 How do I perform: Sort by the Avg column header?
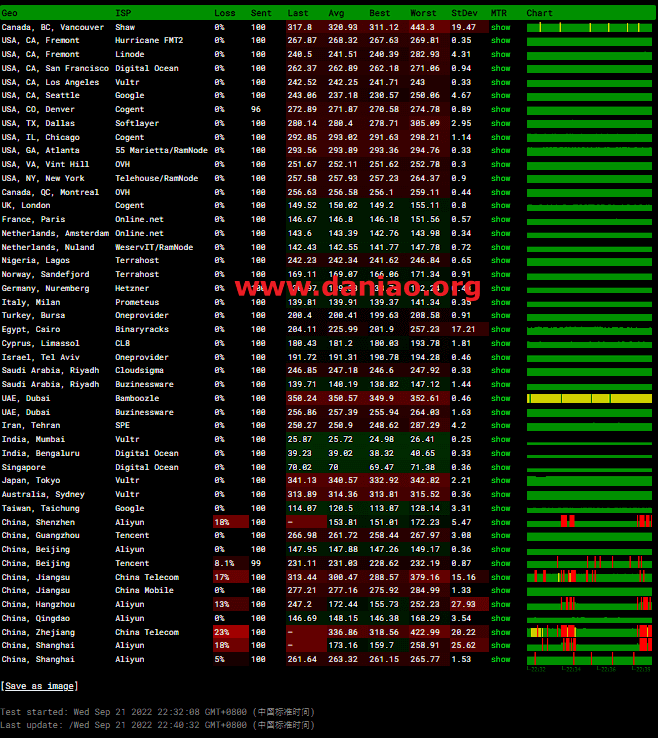pyautogui.click(x=336, y=13)
